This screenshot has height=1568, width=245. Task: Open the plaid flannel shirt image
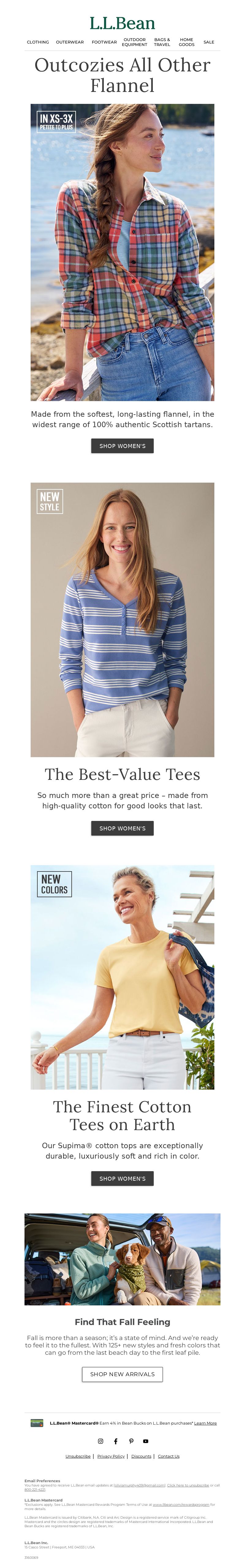tap(122, 252)
